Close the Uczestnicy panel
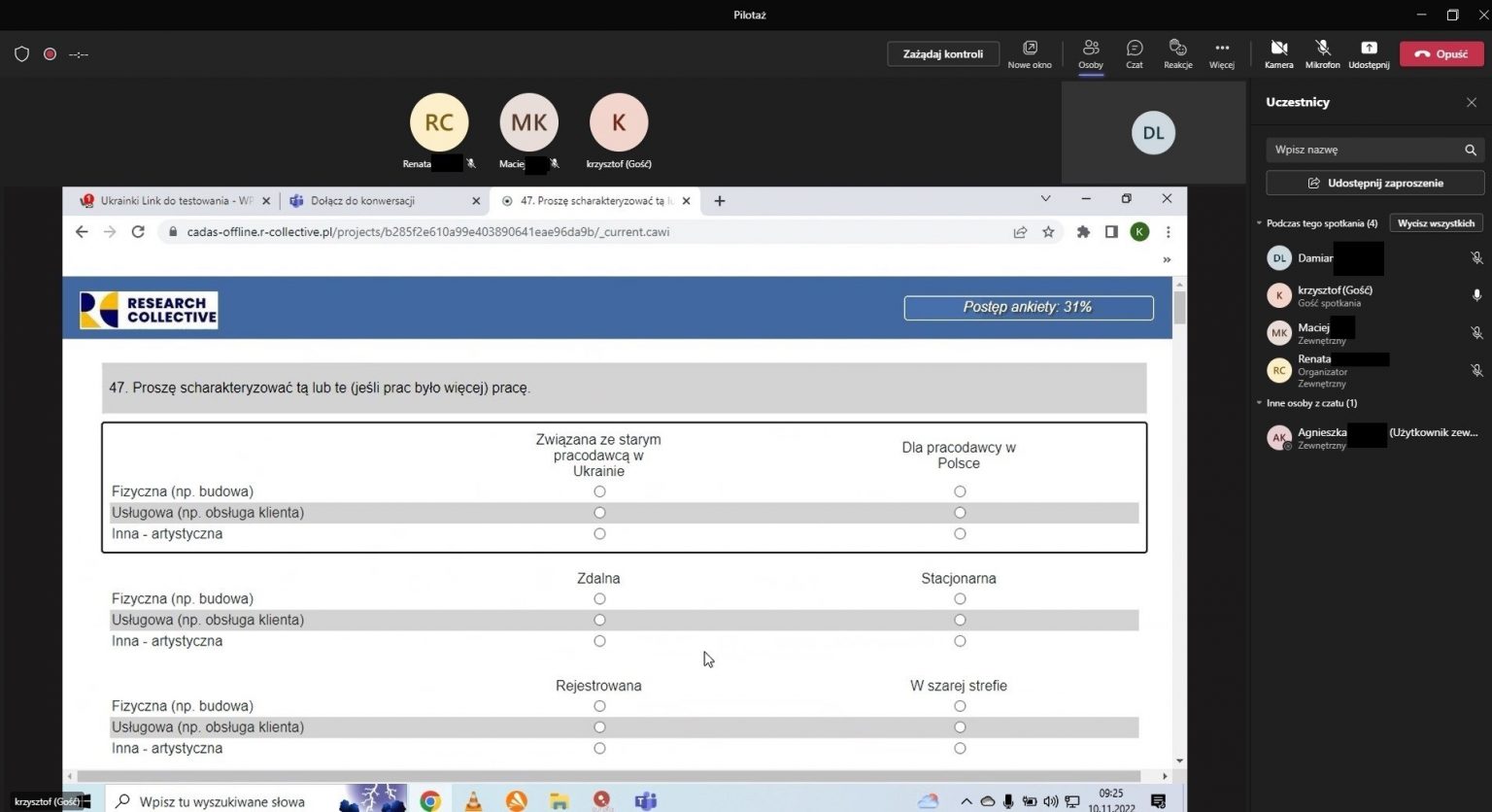The width and height of the screenshot is (1492, 812). [x=1471, y=102]
